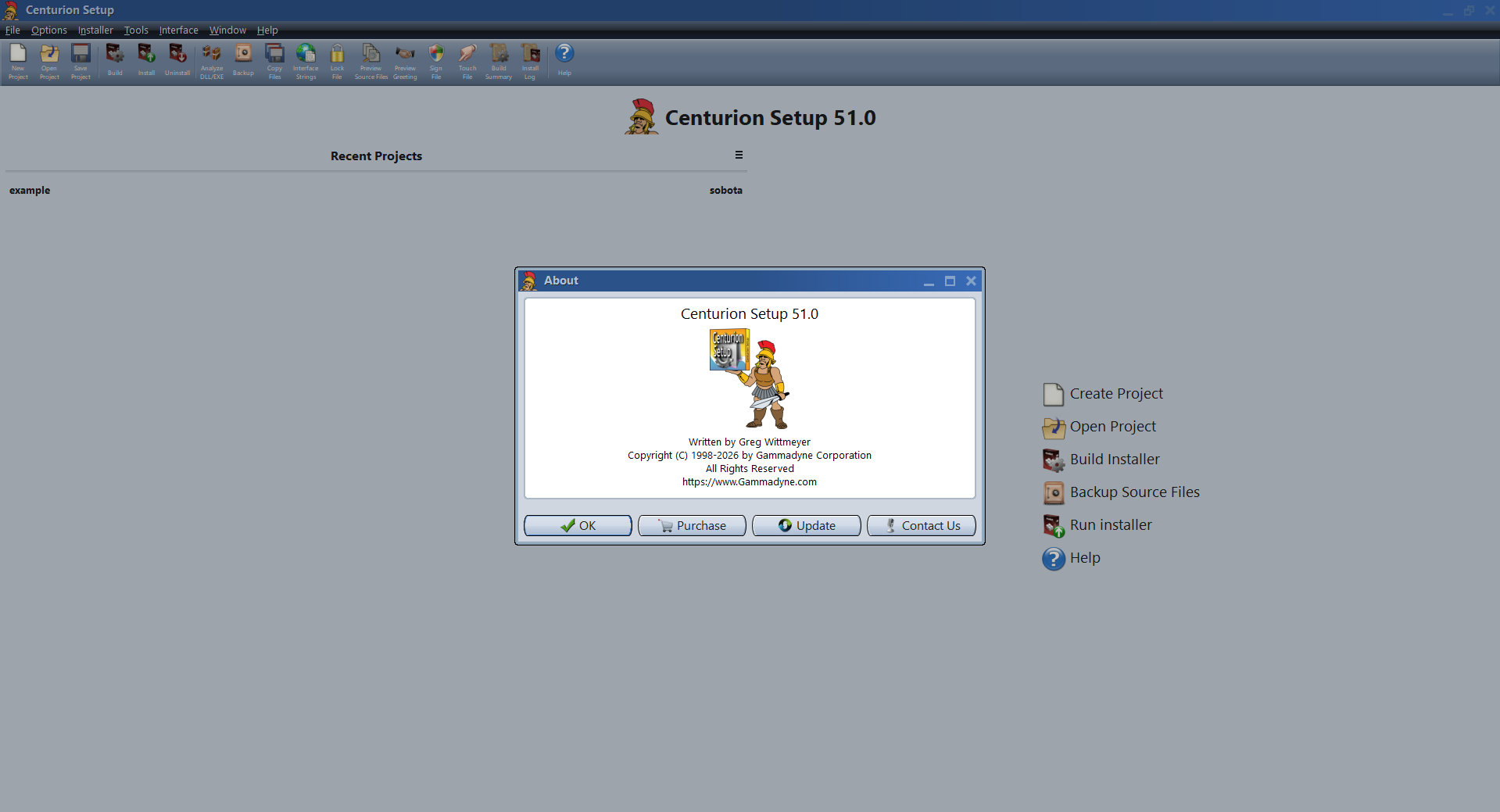
Task: Click OK in the About dialog
Action: 578,525
